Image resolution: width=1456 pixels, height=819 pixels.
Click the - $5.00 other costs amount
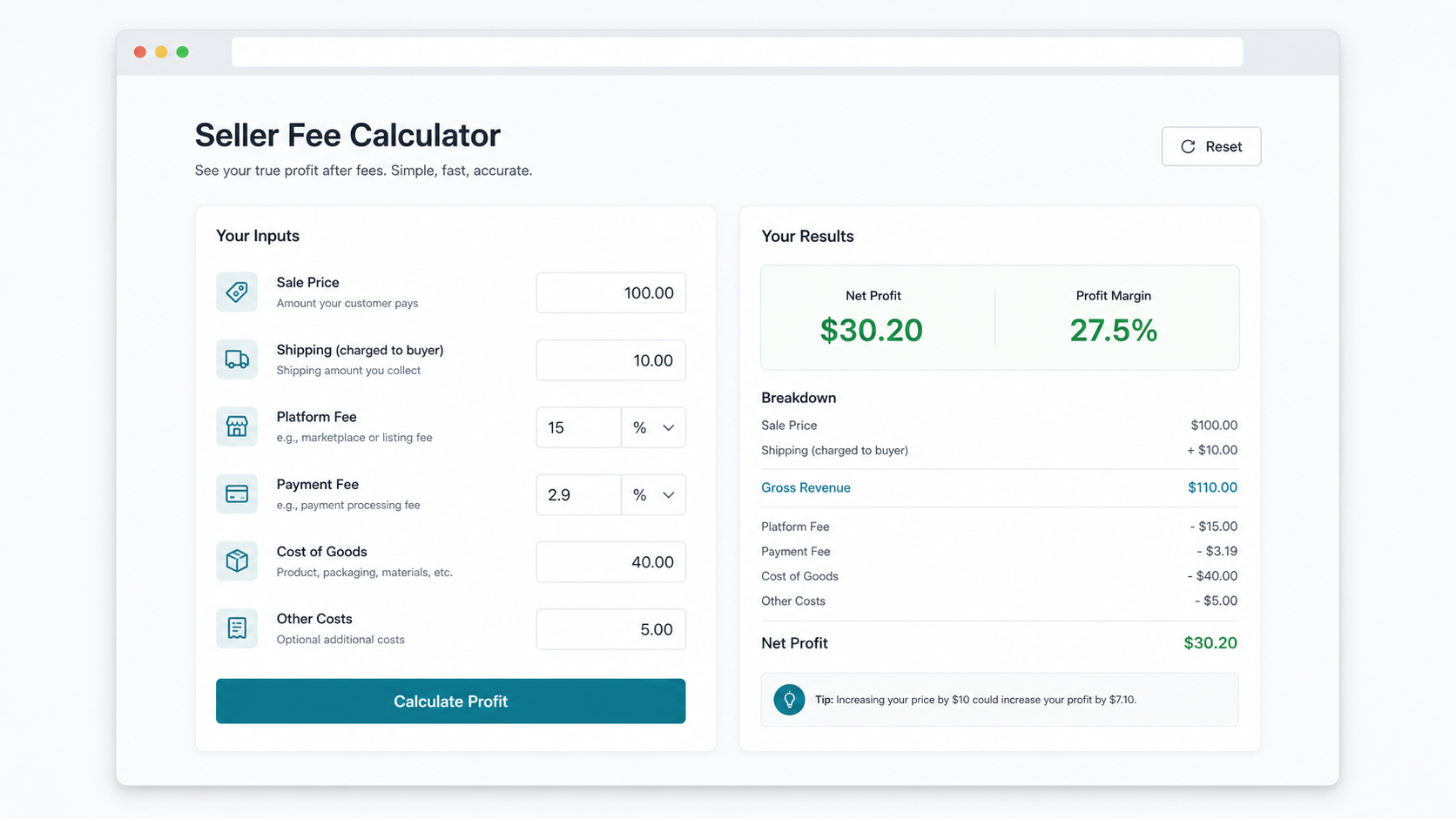click(x=1216, y=601)
